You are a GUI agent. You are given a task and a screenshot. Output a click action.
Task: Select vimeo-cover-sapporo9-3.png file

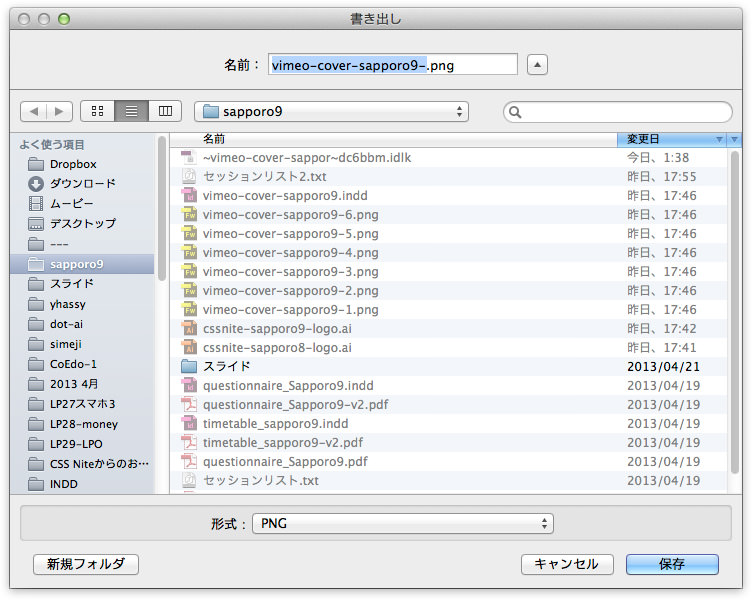click(x=448, y=271)
